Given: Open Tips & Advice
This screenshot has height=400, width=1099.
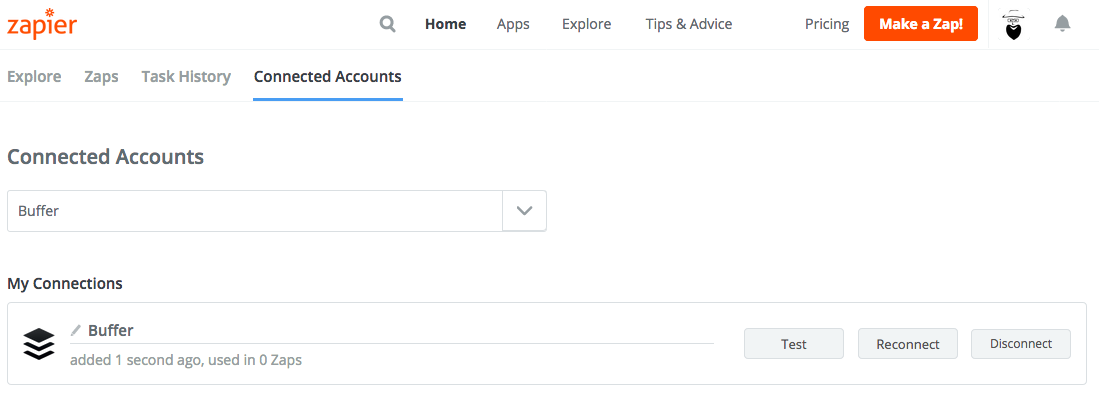Looking at the screenshot, I should (688, 24).
